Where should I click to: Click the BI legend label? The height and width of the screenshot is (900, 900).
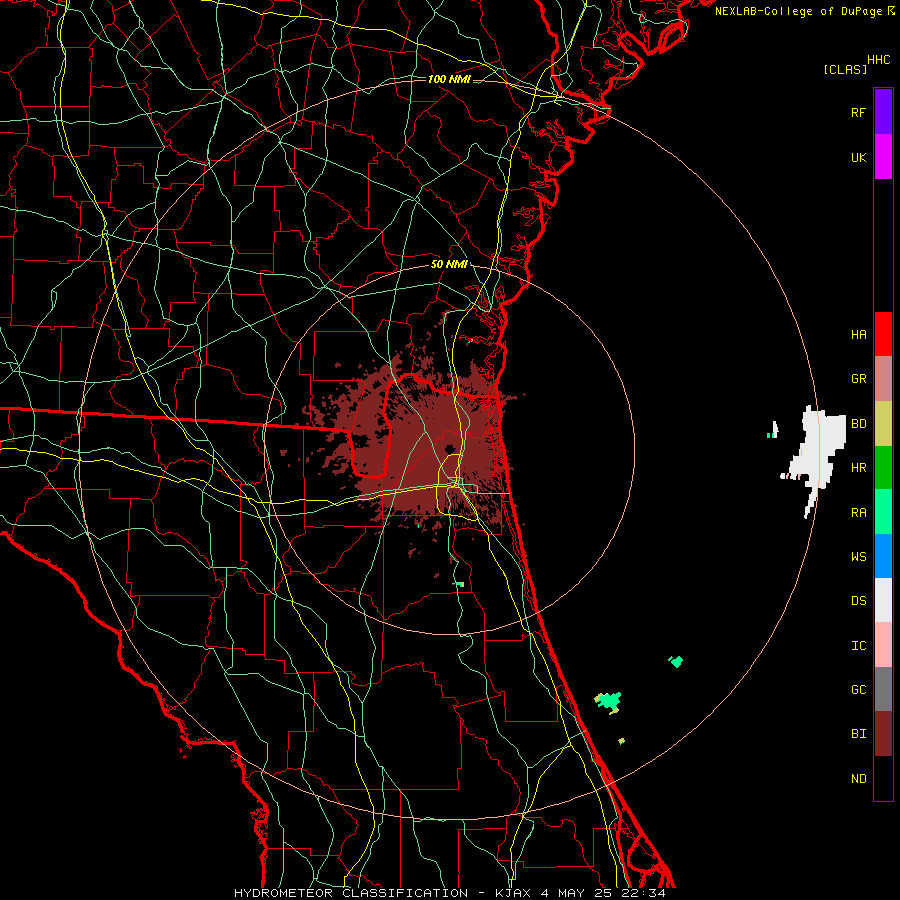tap(858, 734)
